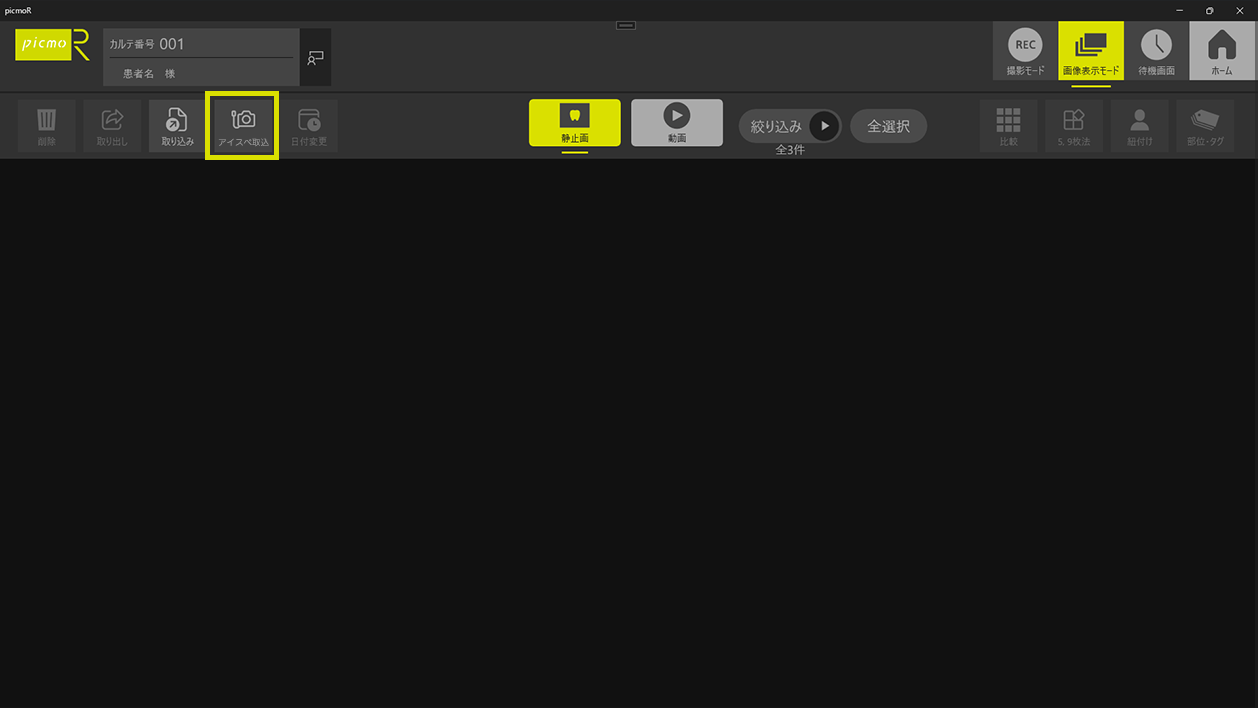Switch to 撮影モード REC tab

1025,51
